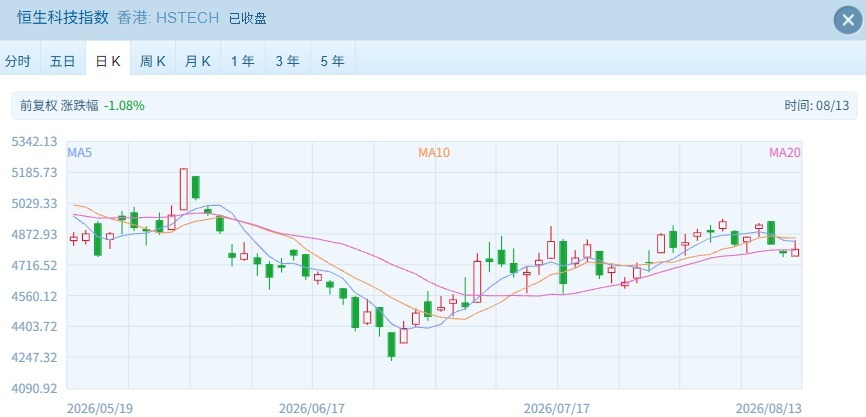Screen dimensions: 866x417
Task: Click the 4403.72 y-axis value
Action: point(34,326)
